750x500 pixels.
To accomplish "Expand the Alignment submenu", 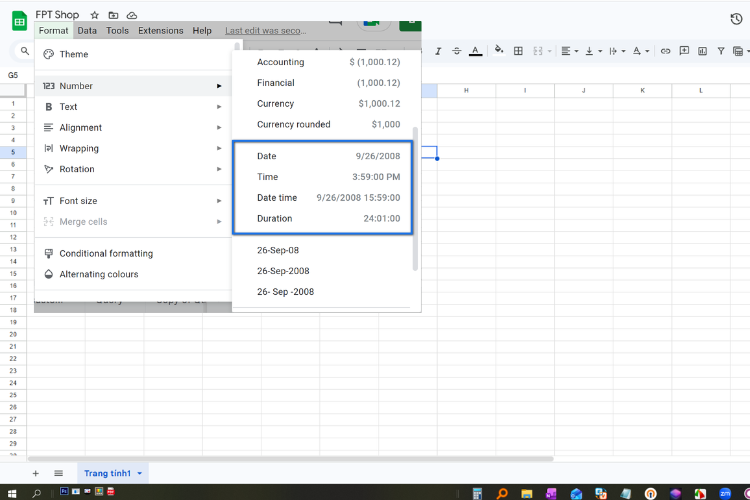I will (x=133, y=128).
